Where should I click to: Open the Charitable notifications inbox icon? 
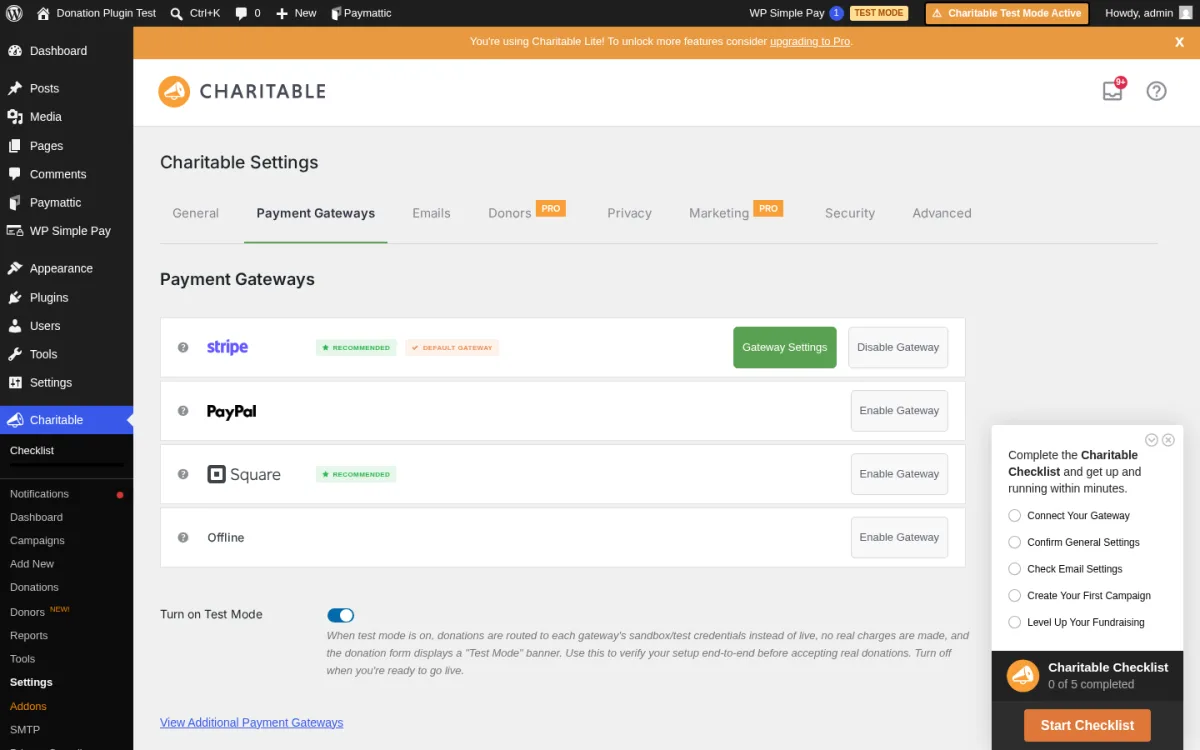click(x=1113, y=90)
